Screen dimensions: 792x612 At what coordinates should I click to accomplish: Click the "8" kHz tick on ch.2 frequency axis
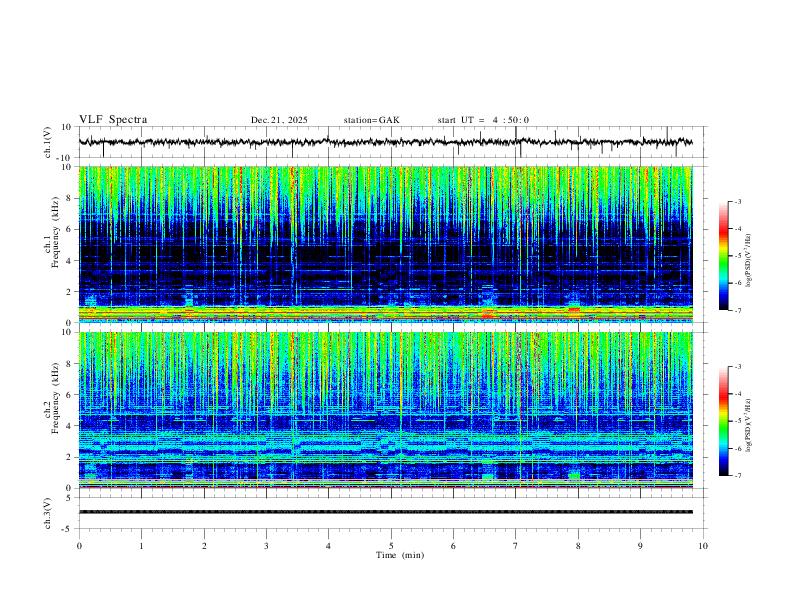[x=69, y=364]
